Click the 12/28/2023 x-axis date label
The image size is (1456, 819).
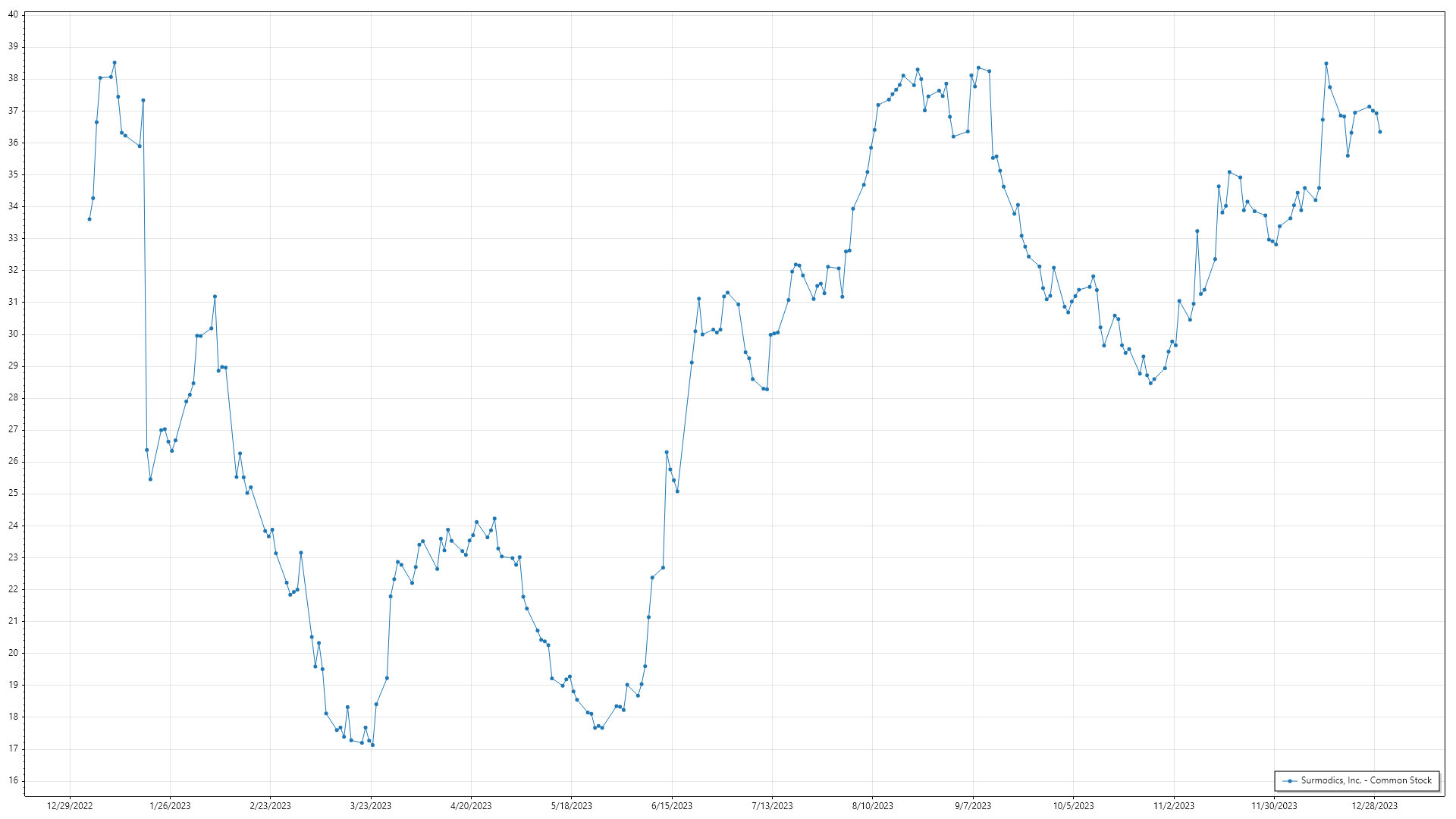pos(1374,806)
